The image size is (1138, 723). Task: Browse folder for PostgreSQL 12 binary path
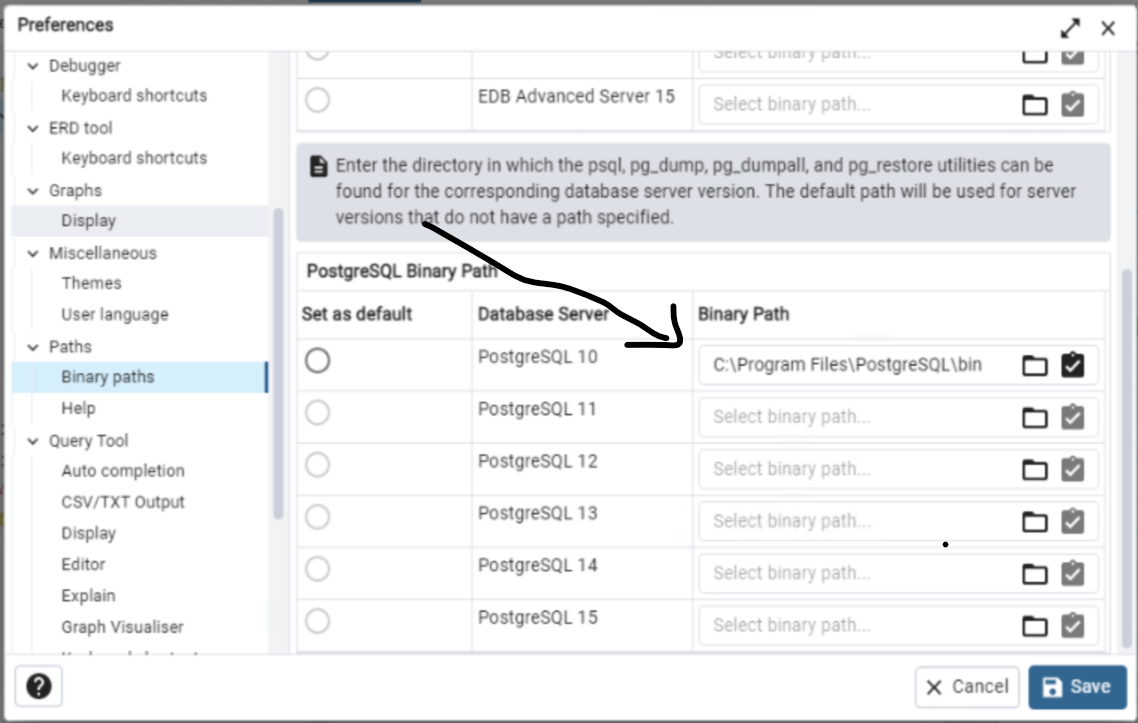coord(1034,470)
